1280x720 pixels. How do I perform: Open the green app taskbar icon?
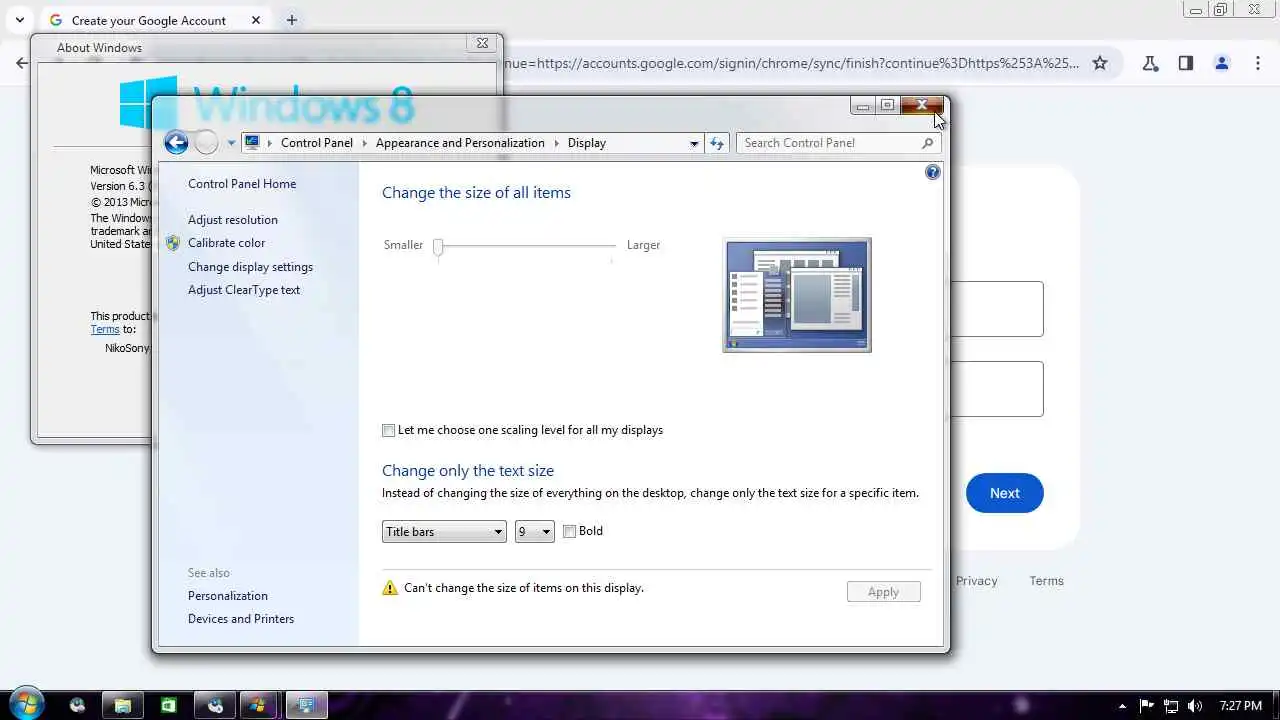pyautogui.click(x=169, y=705)
